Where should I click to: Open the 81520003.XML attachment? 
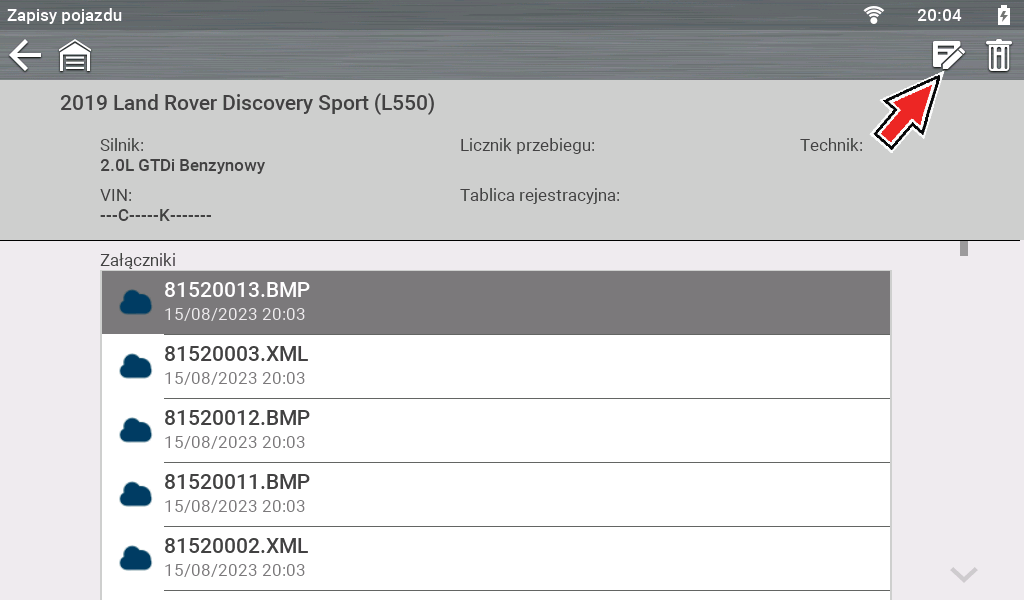(495, 366)
